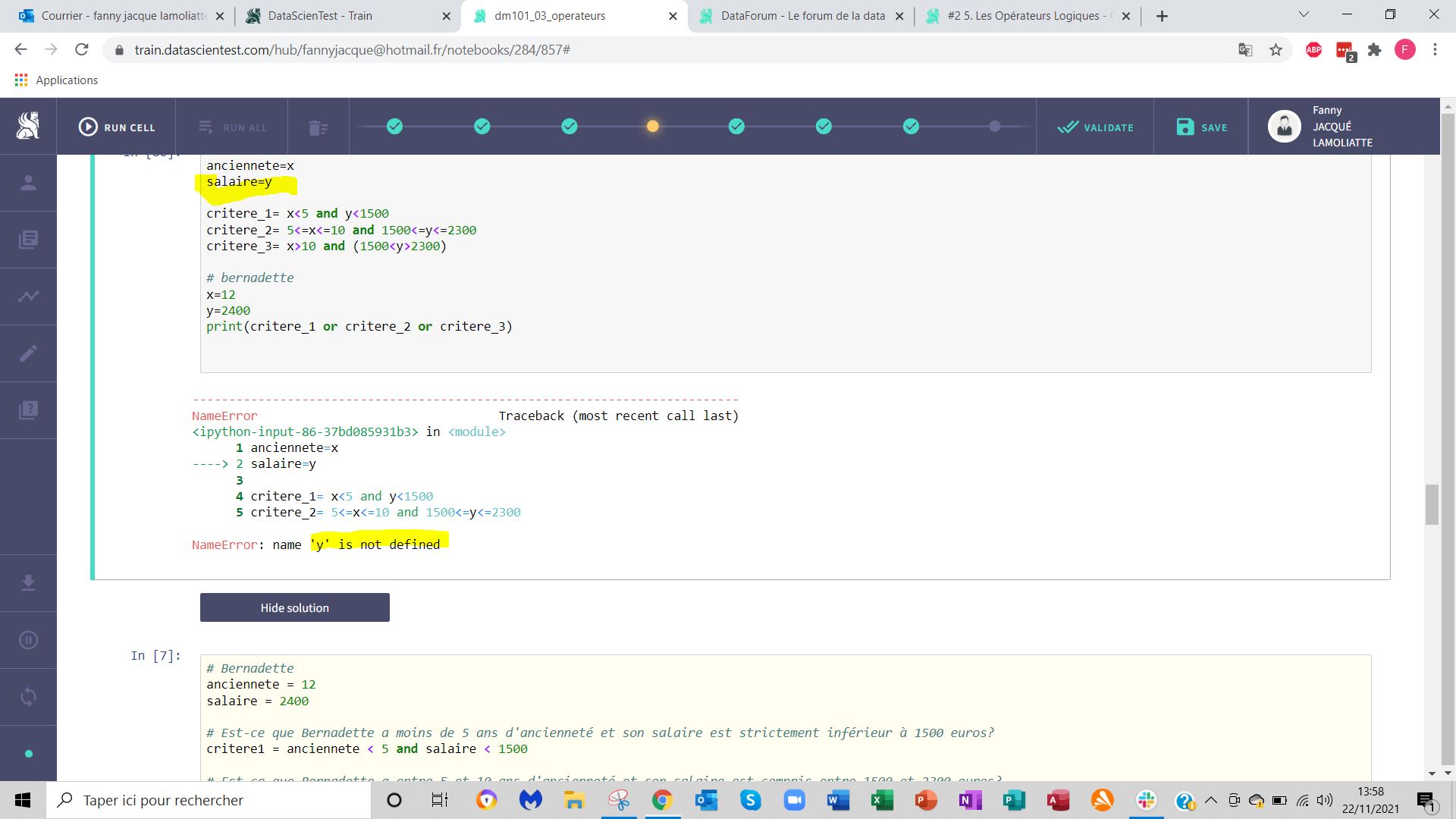Viewport: 1456px width, 819px height.
Task: Open Word from the taskbar
Action: (837, 800)
